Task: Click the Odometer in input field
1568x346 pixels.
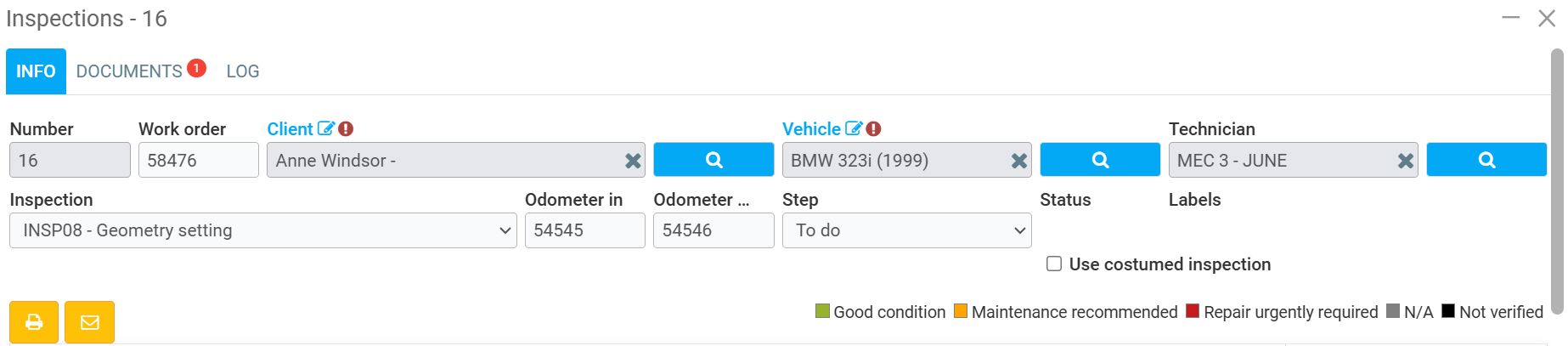Action: coord(584,230)
